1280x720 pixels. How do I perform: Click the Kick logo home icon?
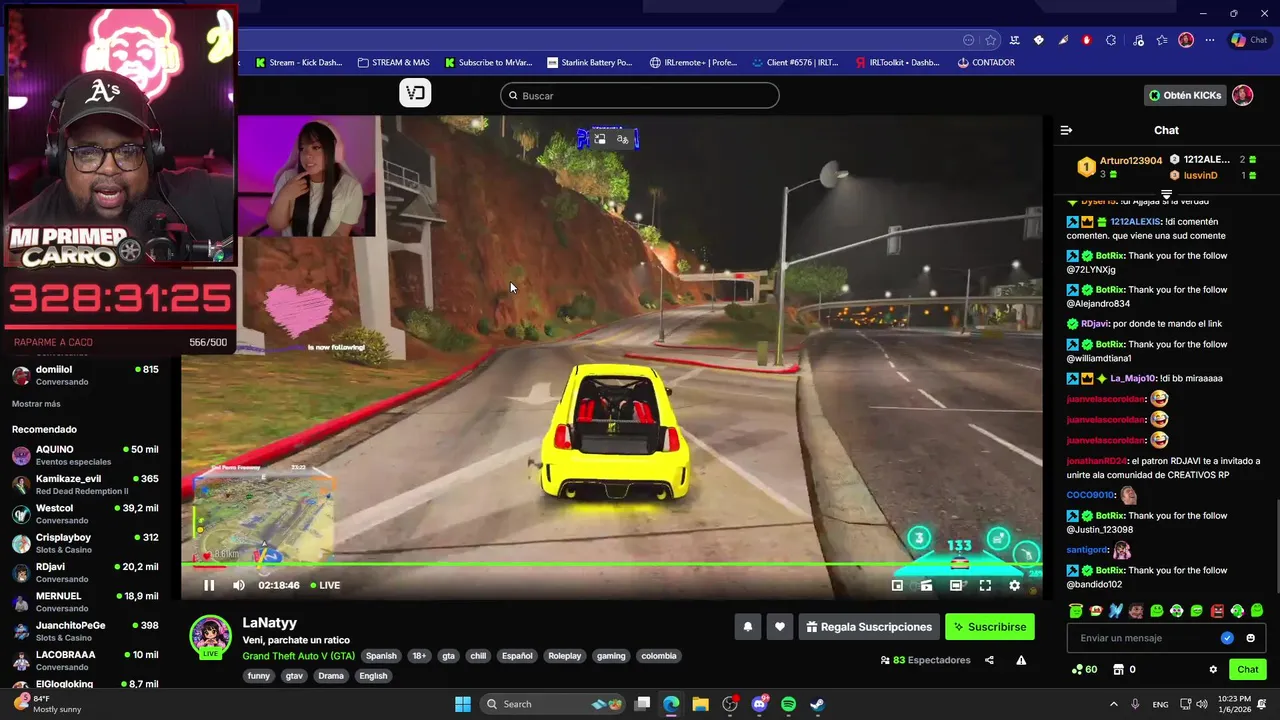tap(415, 93)
